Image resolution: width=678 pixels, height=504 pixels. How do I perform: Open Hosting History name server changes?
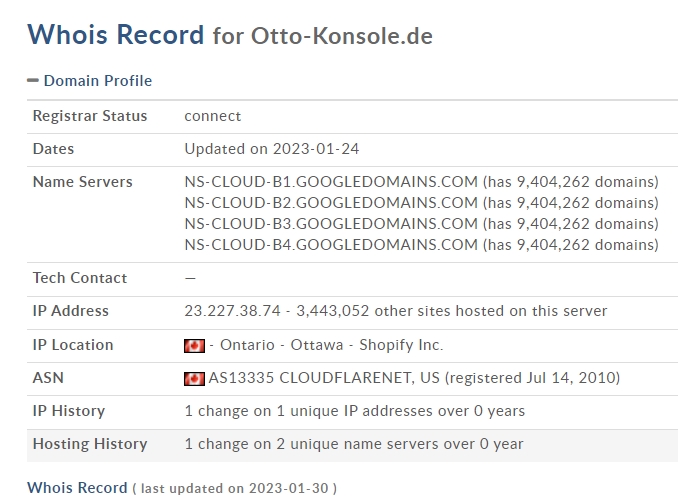pos(354,444)
